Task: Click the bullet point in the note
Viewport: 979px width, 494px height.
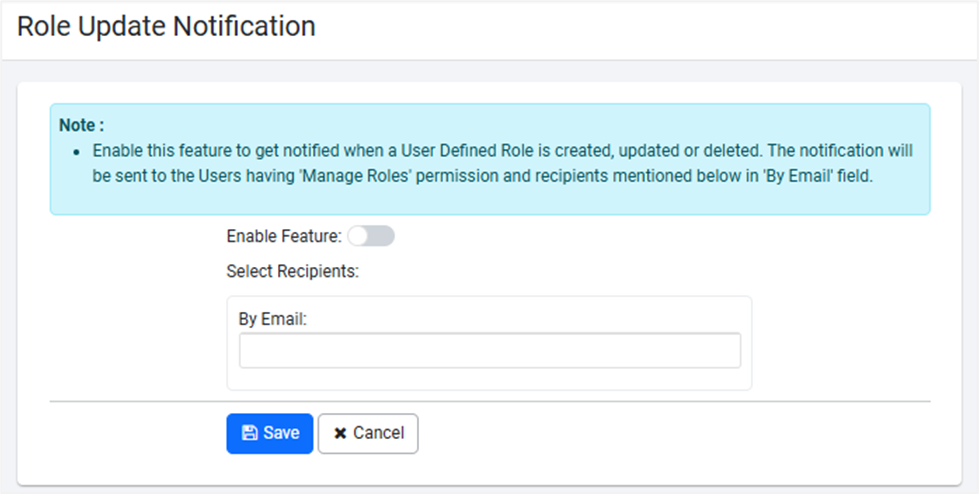Action: (77, 152)
